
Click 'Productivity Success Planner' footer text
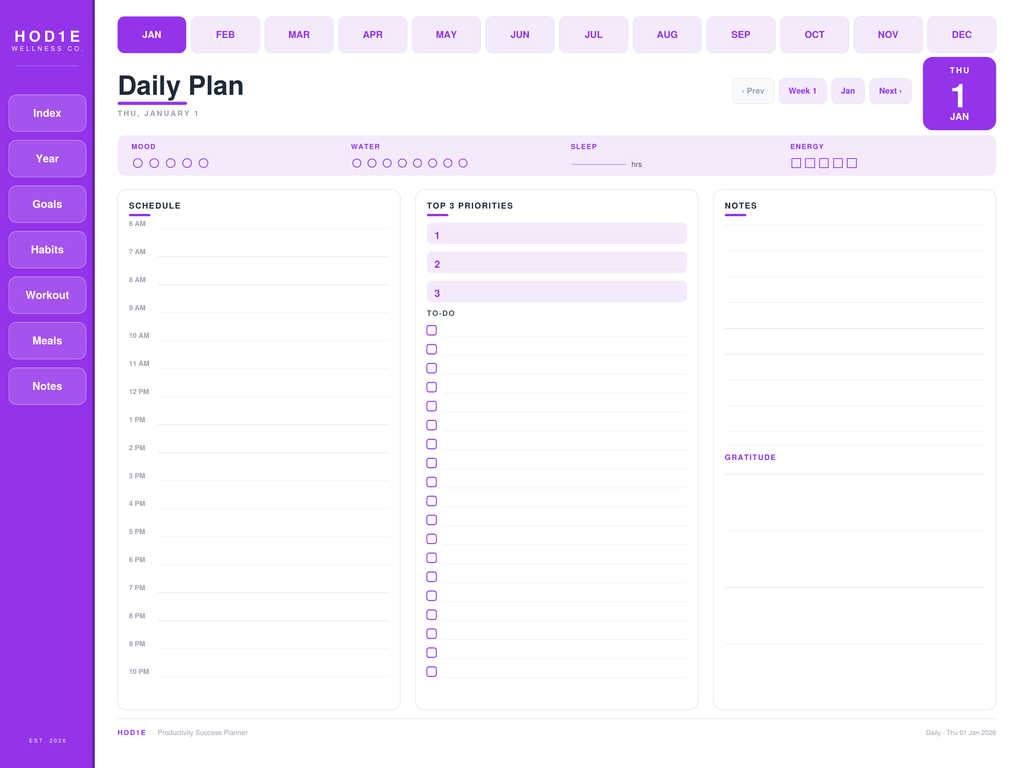202,733
